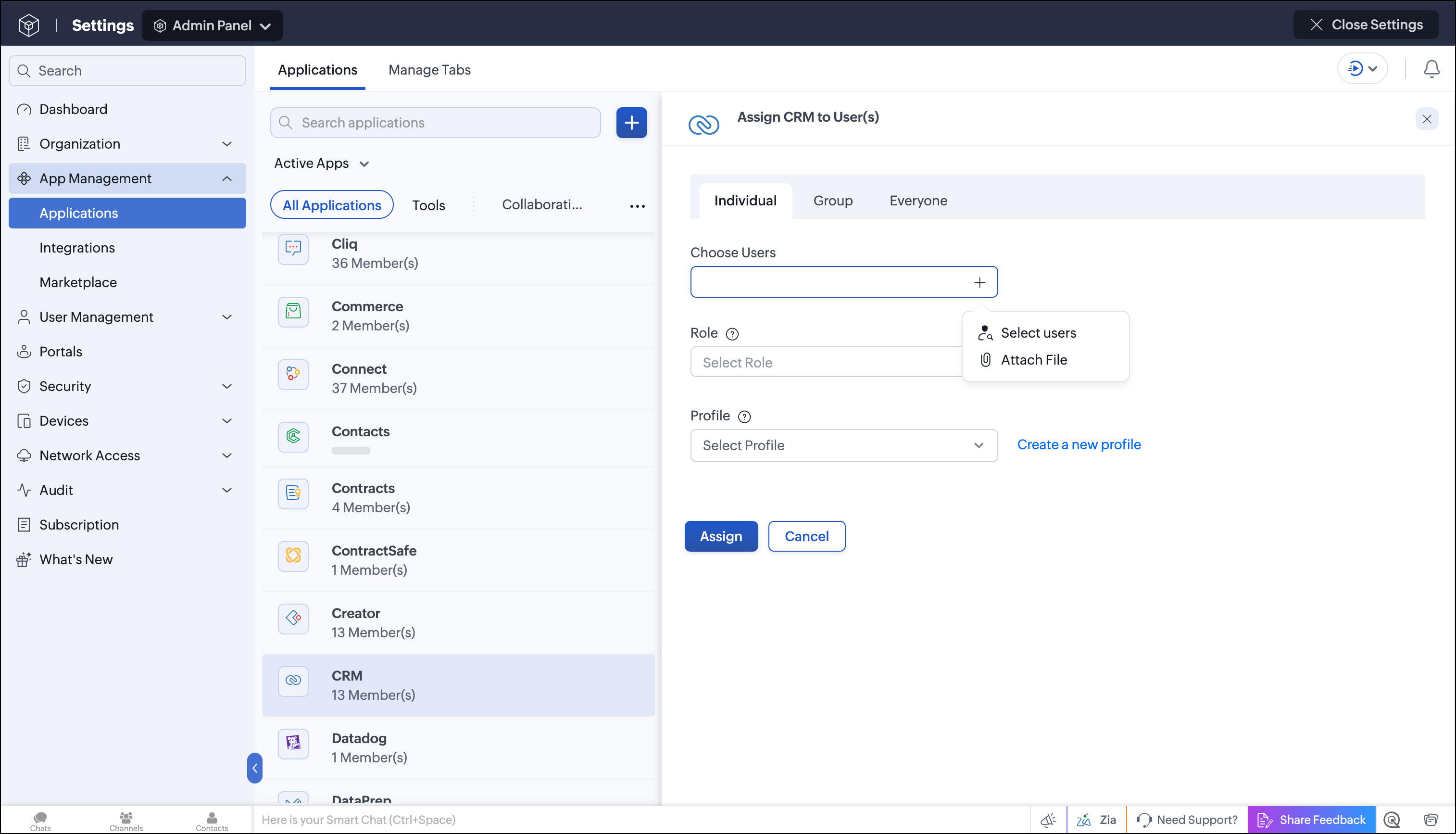Expand the Audit menu
Image resolution: width=1456 pixels, height=834 pixels.
pos(127,490)
